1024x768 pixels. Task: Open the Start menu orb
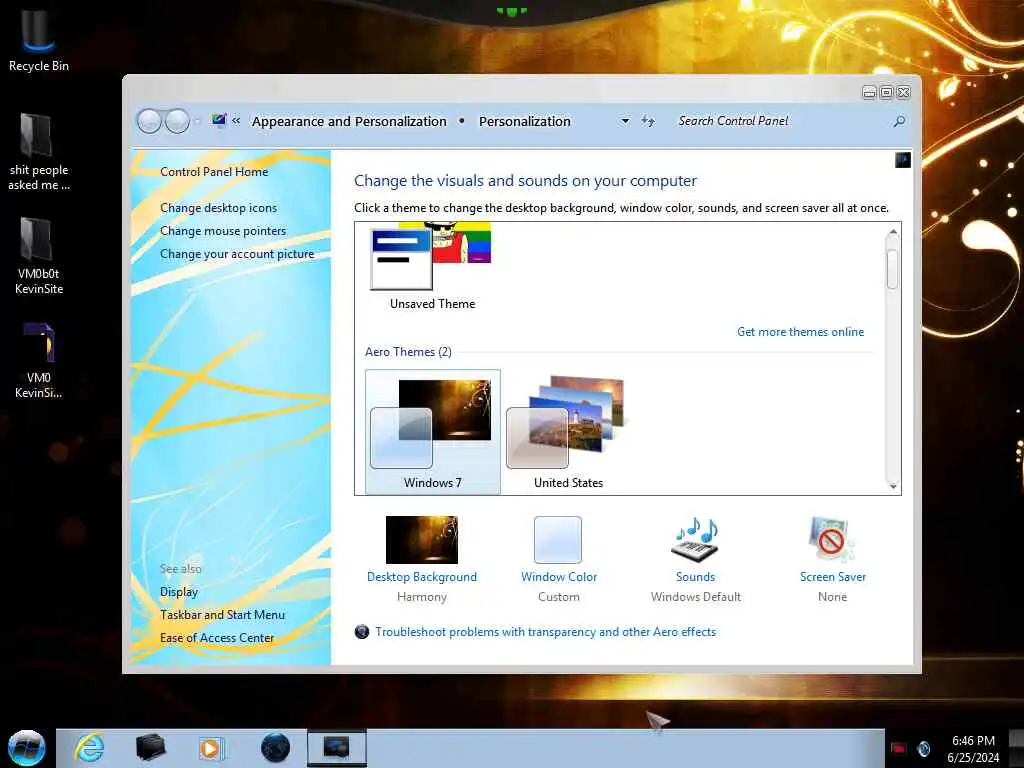tap(27, 748)
